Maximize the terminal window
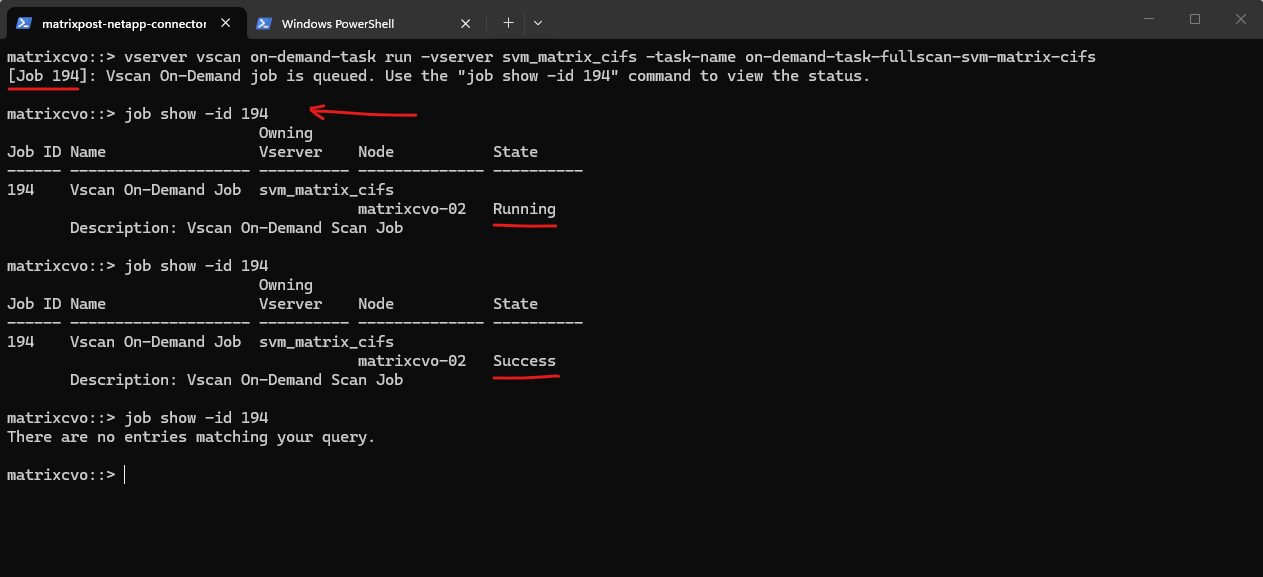This screenshot has width=1263, height=577. tap(1194, 19)
